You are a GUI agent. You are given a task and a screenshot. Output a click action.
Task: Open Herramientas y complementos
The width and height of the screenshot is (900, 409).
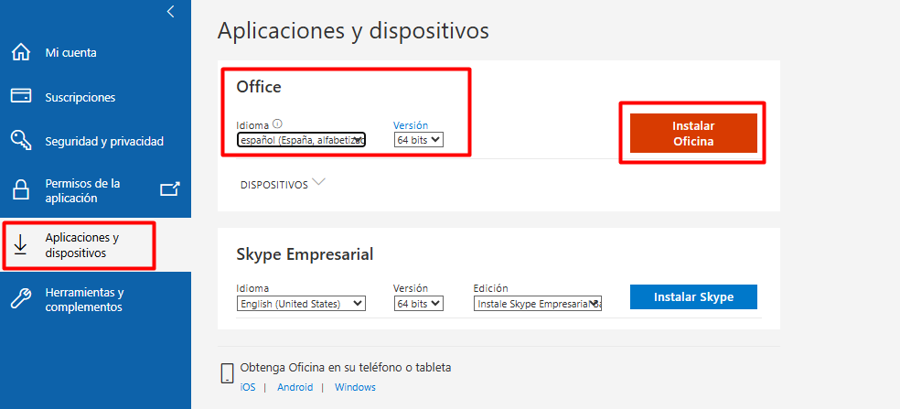[84, 300]
